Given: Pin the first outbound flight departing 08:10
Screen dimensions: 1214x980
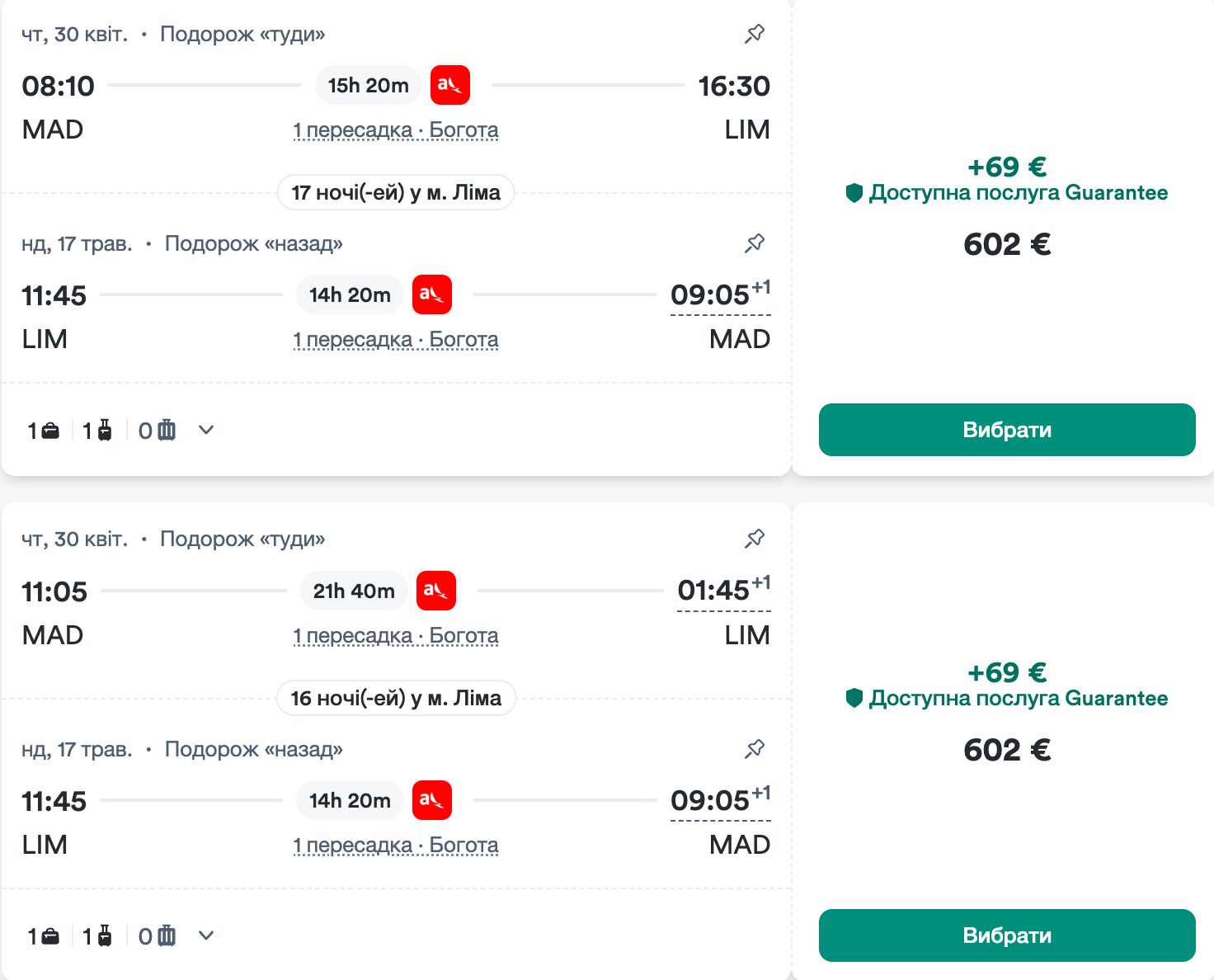Looking at the screenshot, I should 755,34.
